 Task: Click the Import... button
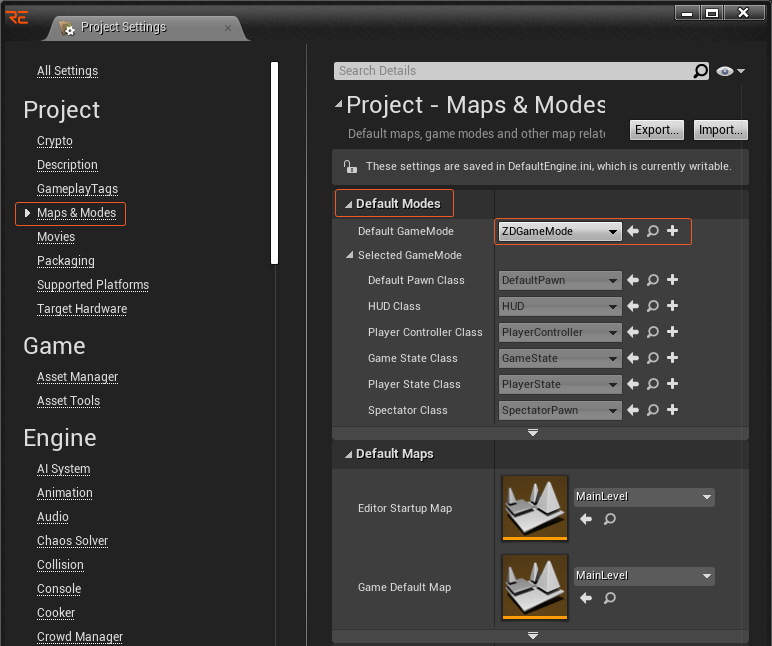tap(720, 130)
